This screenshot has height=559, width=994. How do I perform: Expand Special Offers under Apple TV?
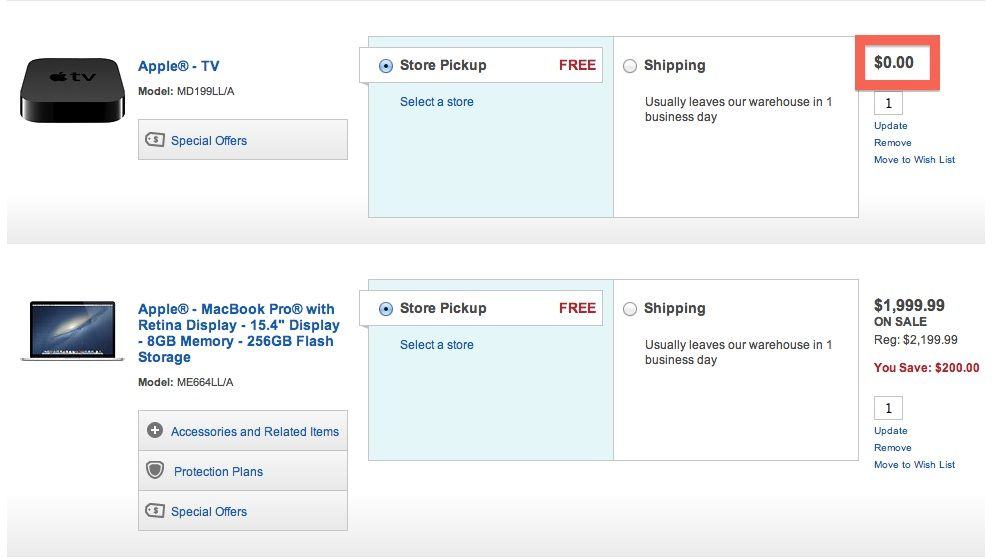click(208, 140)
